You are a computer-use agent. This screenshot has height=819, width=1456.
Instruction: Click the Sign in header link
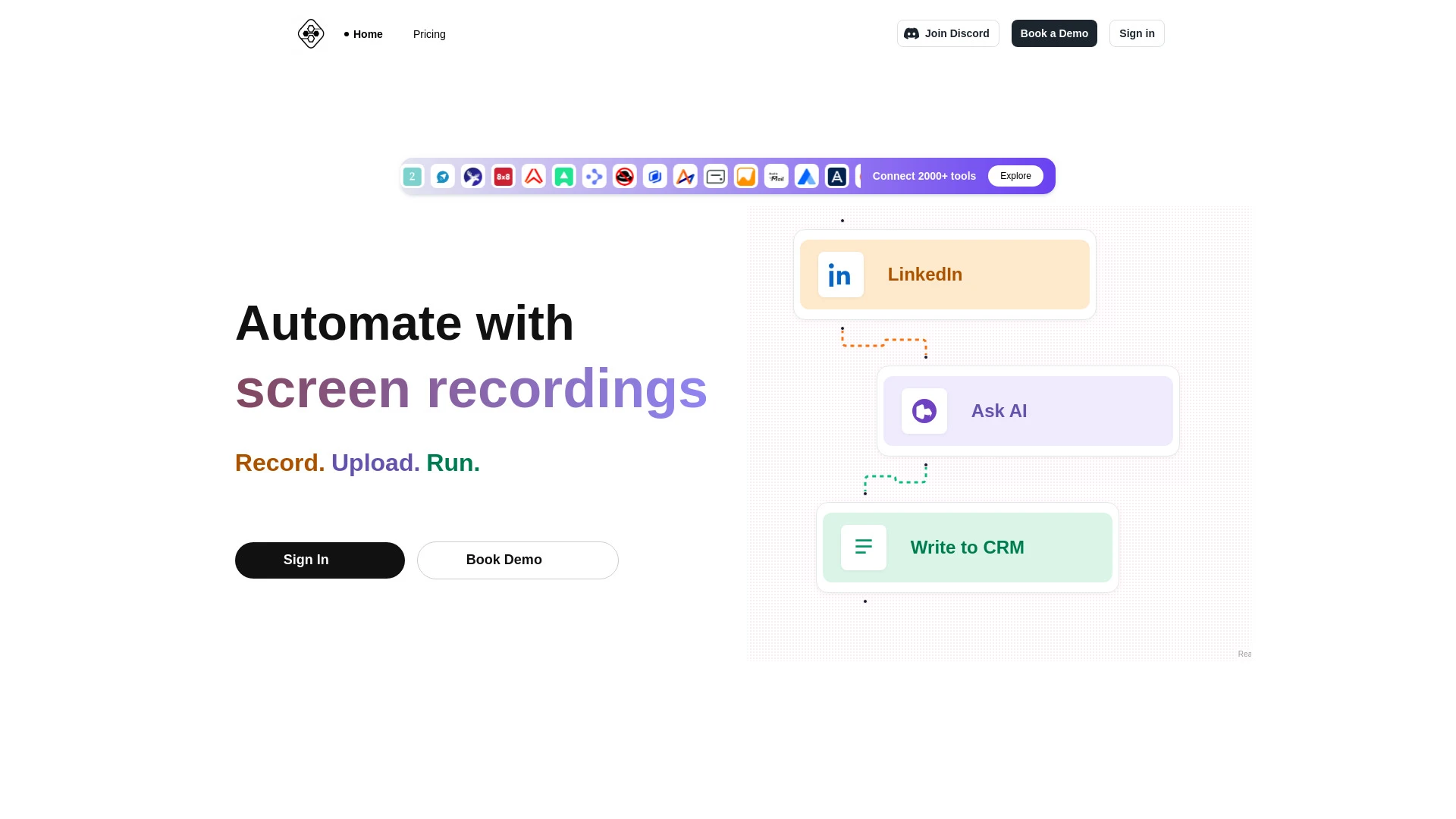(x=1137, y=33)
